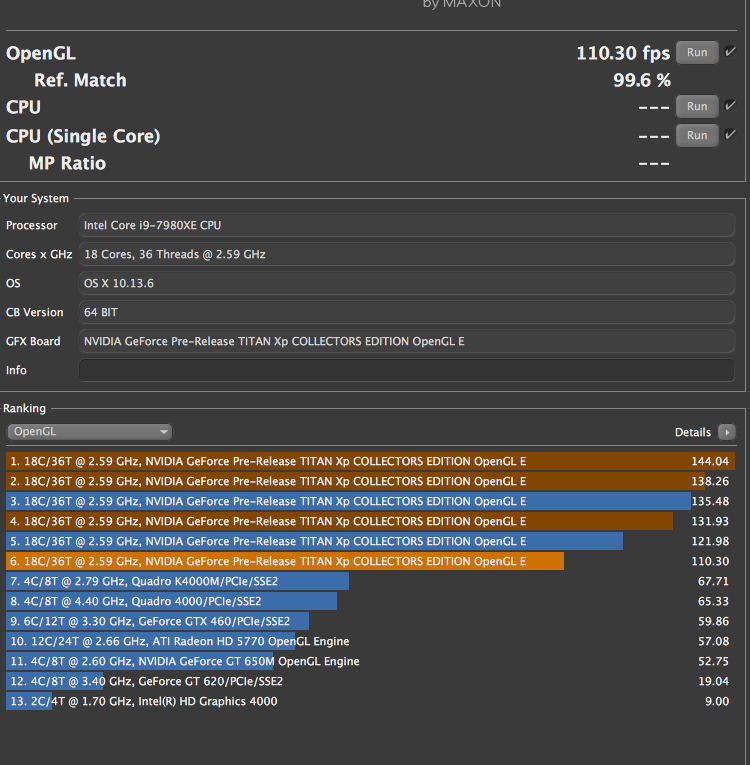Viewport: 750px width, 765px height.
Task: Select the GeForce GT 650M ranking entry
Action: tap(370, 662)
